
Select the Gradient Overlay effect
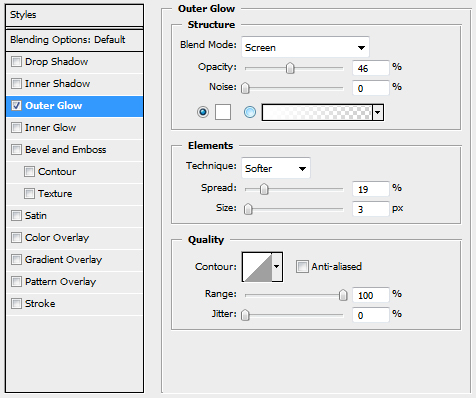[63, 260]
